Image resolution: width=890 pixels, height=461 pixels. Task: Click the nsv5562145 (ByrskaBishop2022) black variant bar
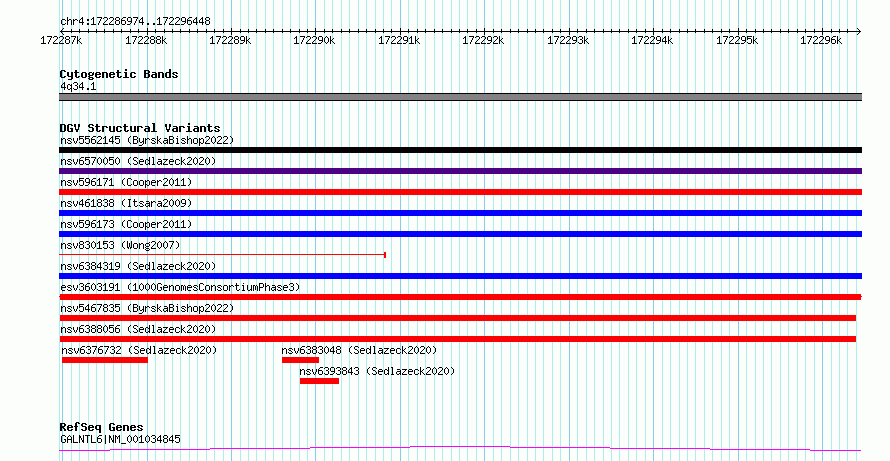(460, 150)
